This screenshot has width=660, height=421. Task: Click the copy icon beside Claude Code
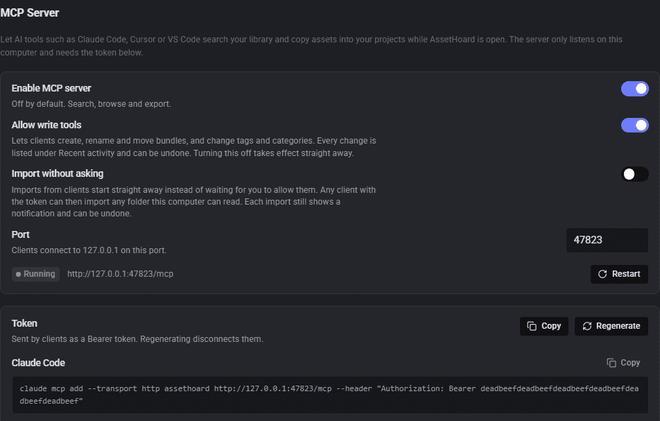point(611,363)
